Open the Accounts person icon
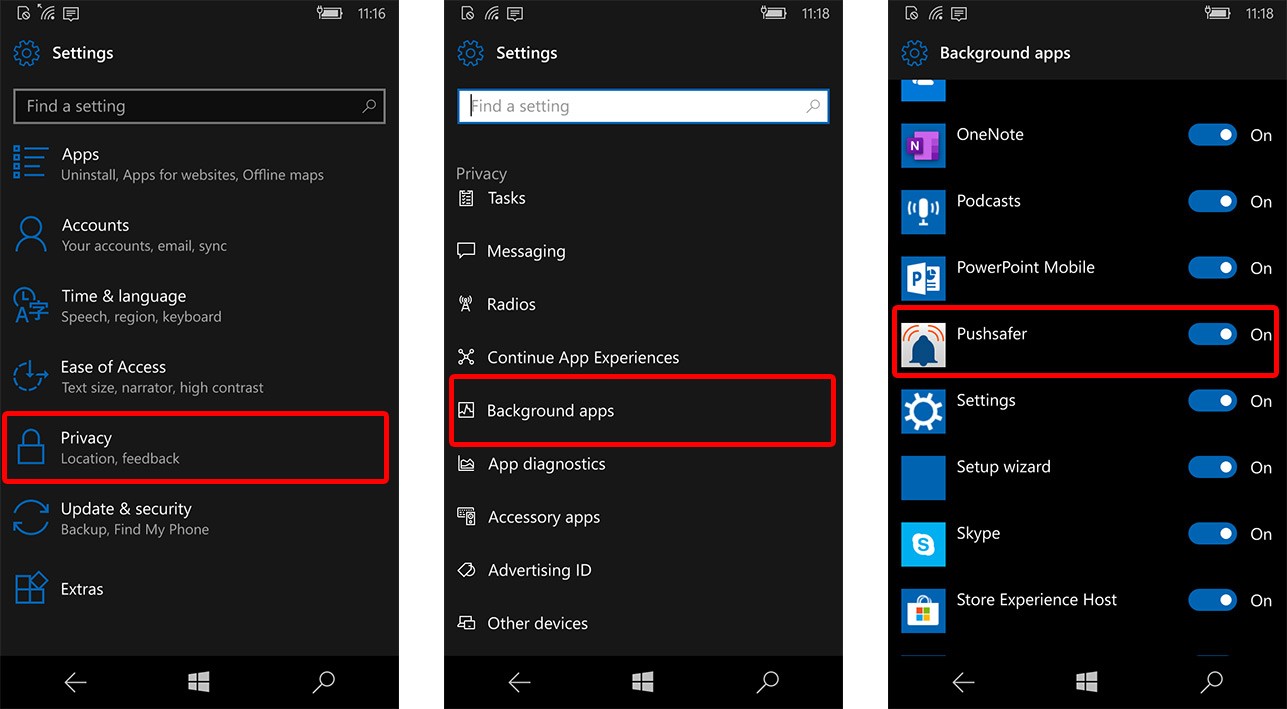1287x709 pixels. click(31, 234)
